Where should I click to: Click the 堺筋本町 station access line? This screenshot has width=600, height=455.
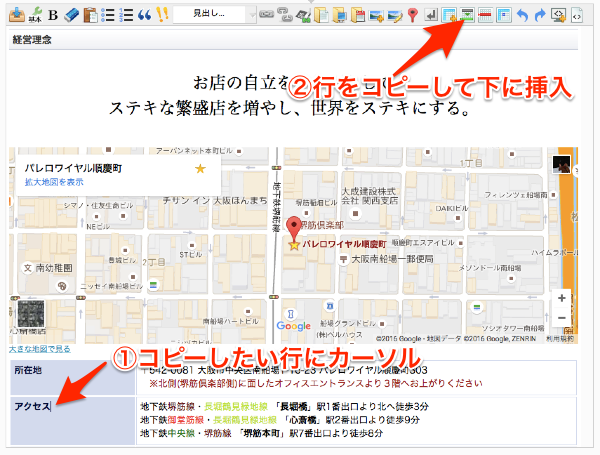point(261,433)
